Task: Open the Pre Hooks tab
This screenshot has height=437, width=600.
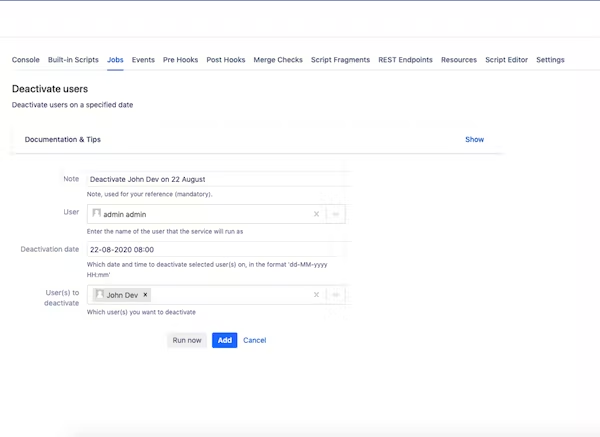Action: 180,60
